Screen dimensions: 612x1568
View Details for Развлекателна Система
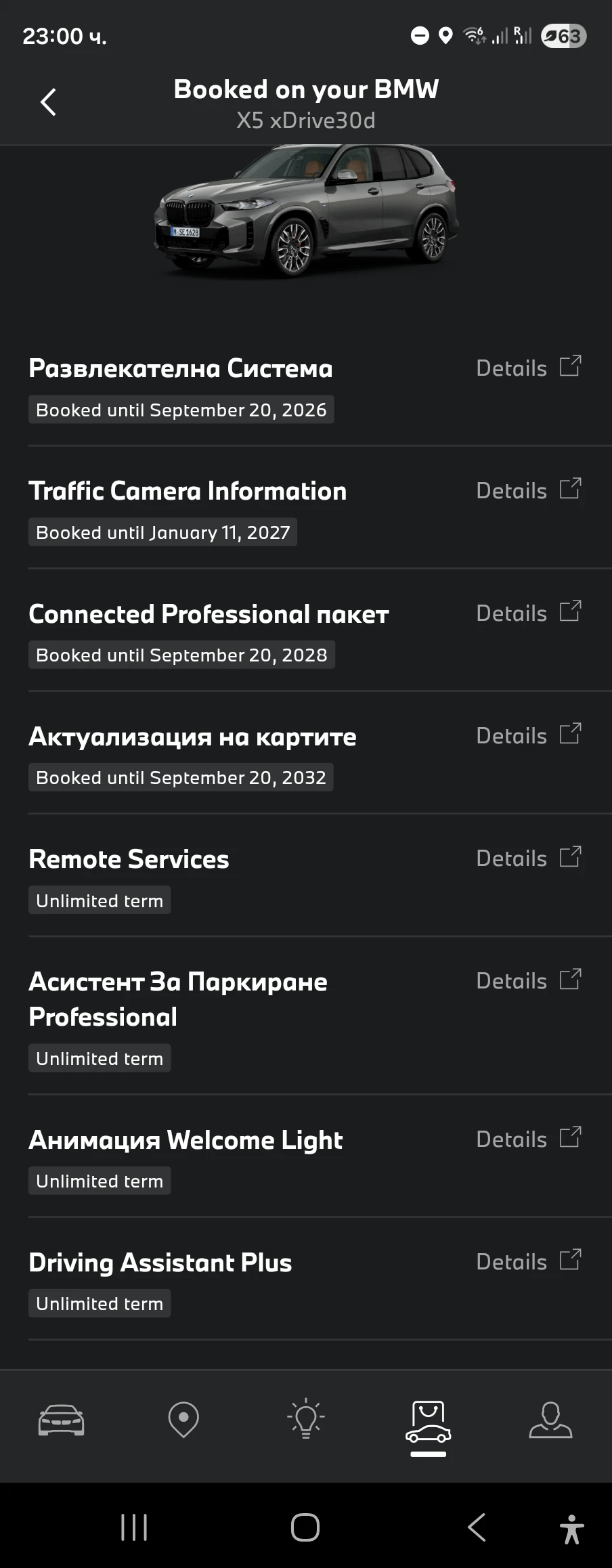[512, 368]
